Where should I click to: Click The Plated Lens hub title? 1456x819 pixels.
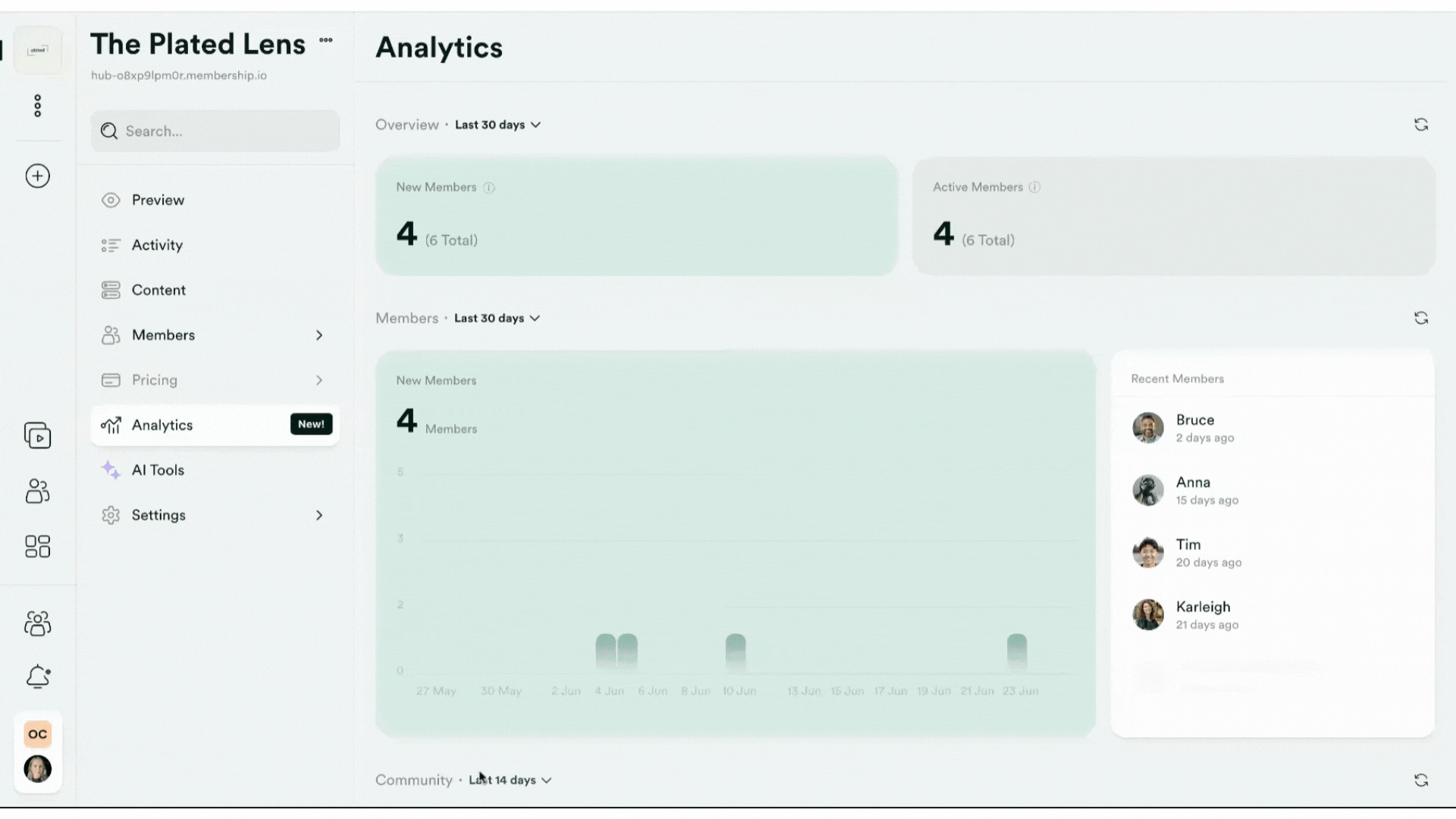(x=198, y=44)
